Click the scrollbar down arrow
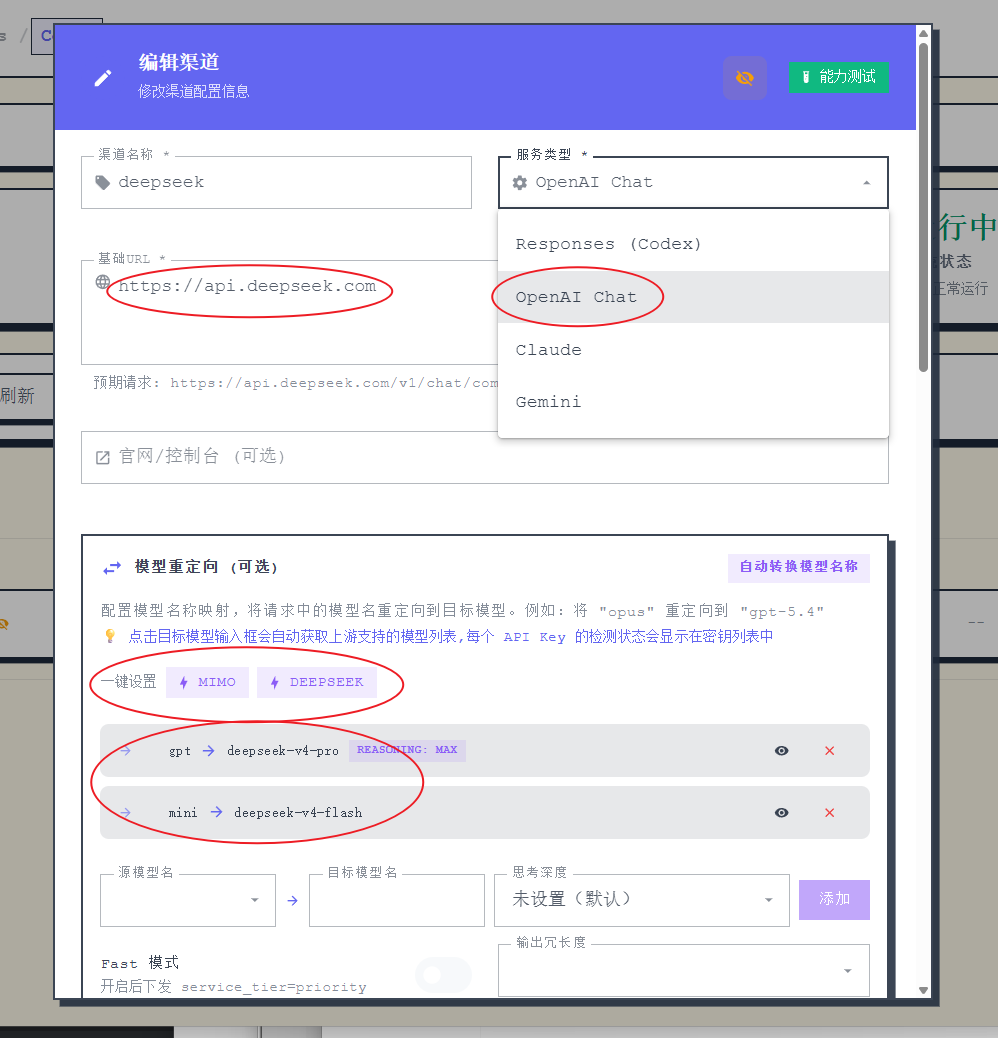This screenshot has width=998, height=1038. pos(923,990)
